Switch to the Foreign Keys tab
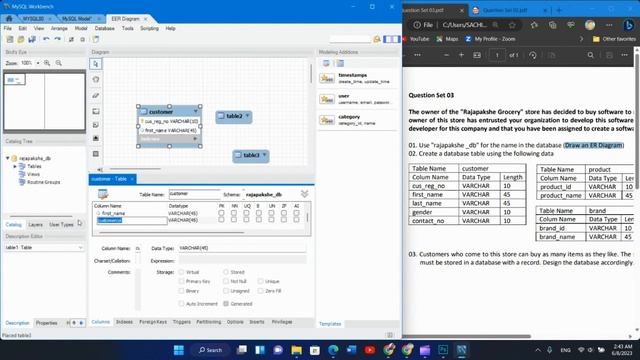 153,322
